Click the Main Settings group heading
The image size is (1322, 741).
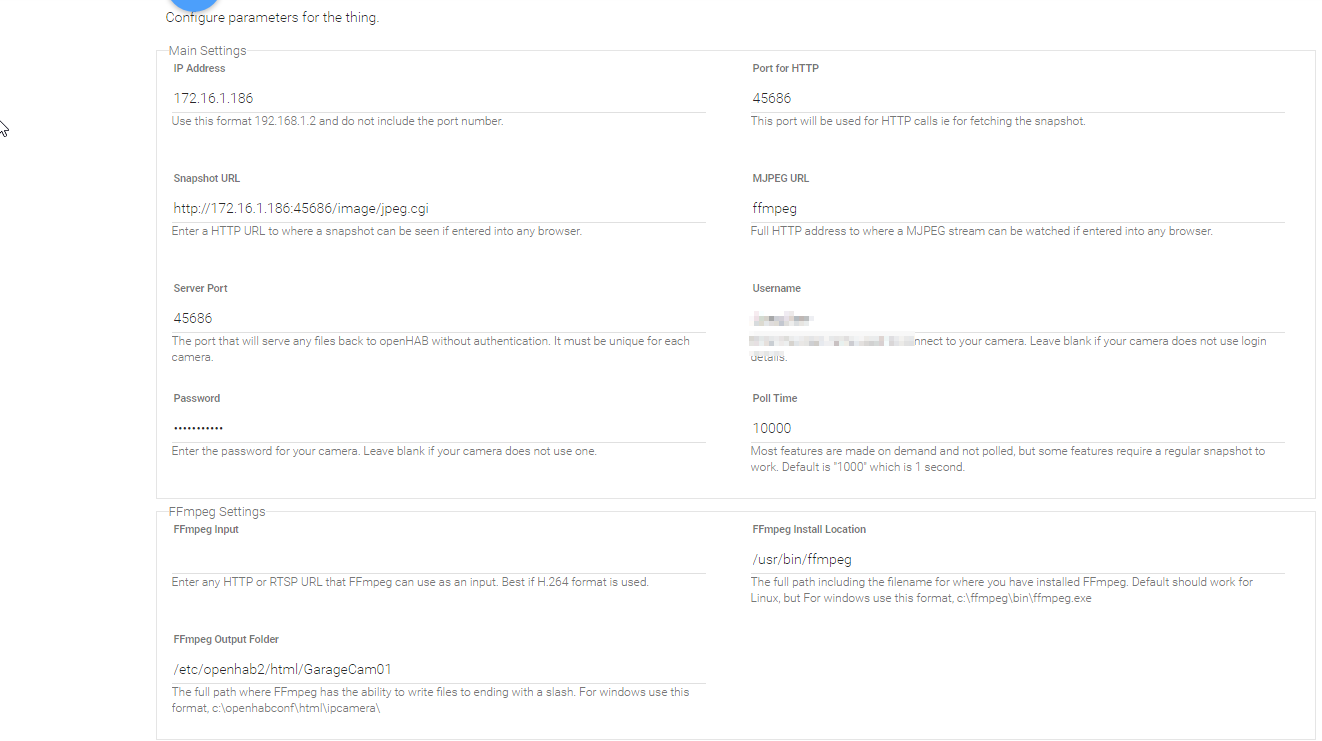tap(207, 50)
